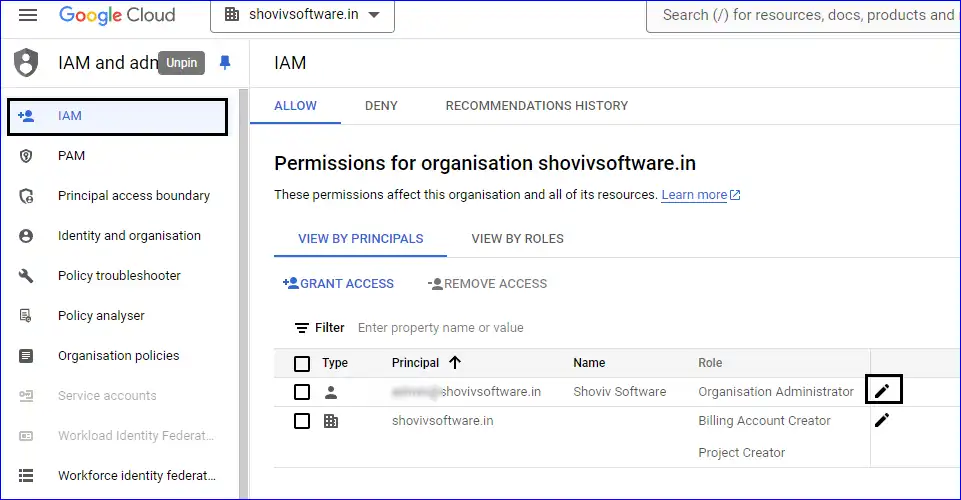Image resolution: width=961 pixels, height=500 pixels.
Task: Select the Shoviv Software principal checkbox
Action: click(x=302, y=392)
